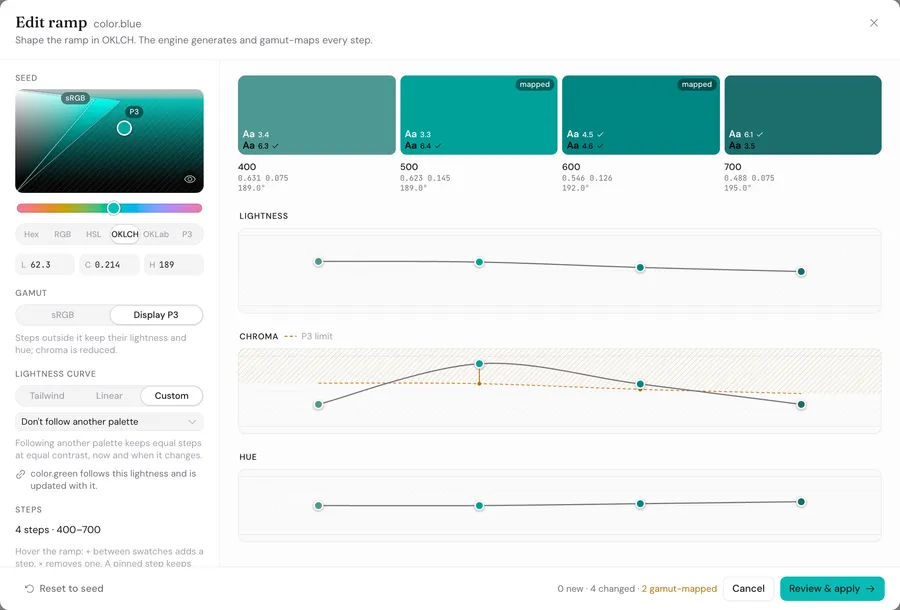Set lightness curve to Tailwind

point(47,396)
